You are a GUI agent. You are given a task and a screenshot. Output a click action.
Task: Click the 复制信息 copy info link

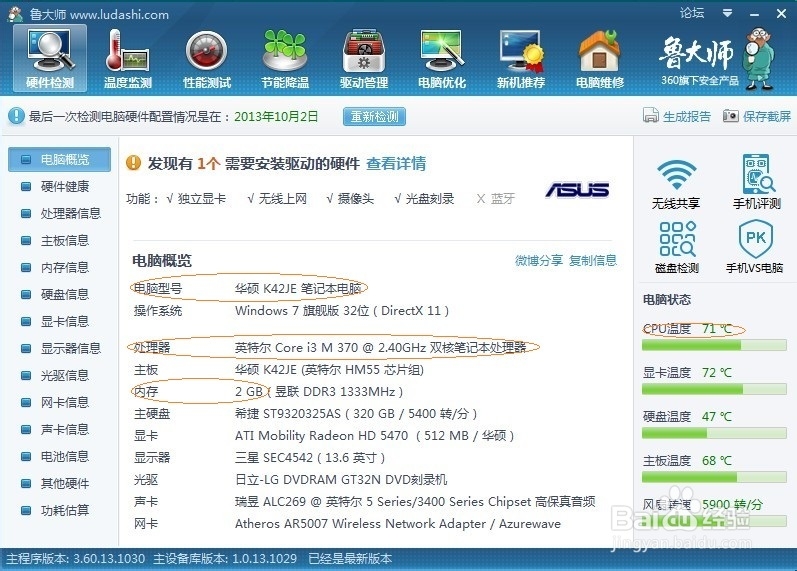coord(593,260)
